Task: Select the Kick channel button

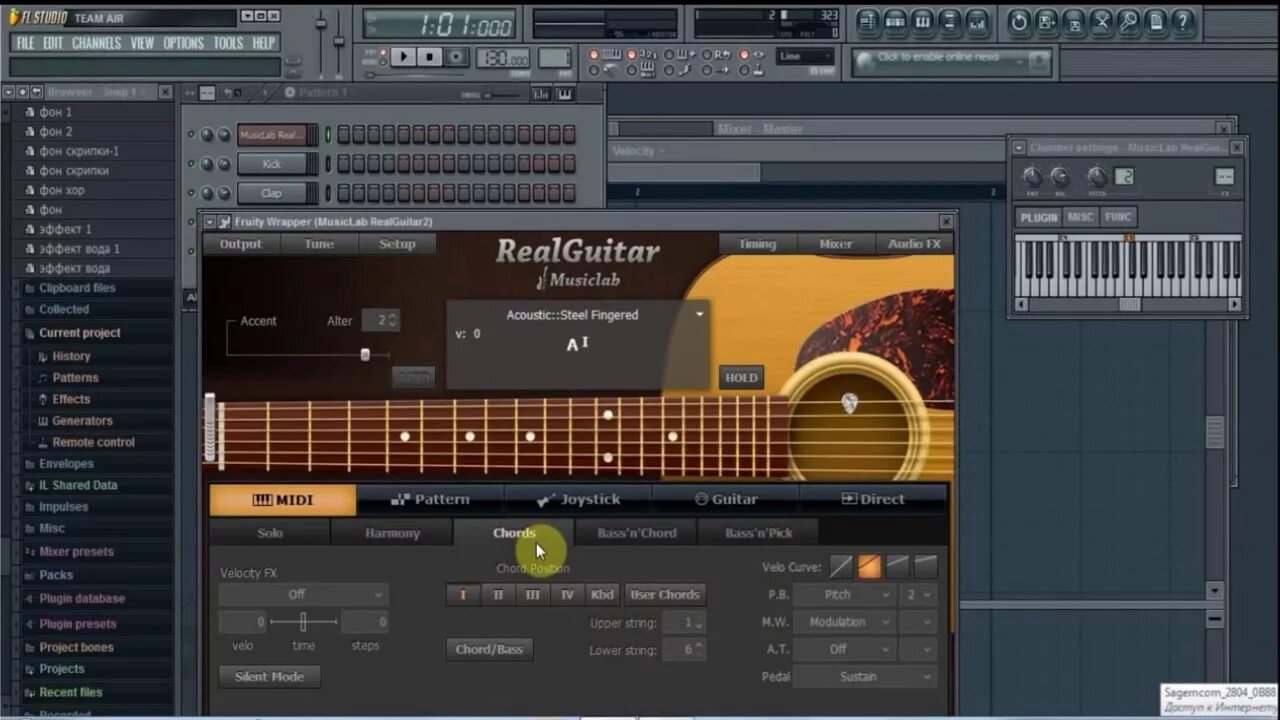Action: (272, 163)
